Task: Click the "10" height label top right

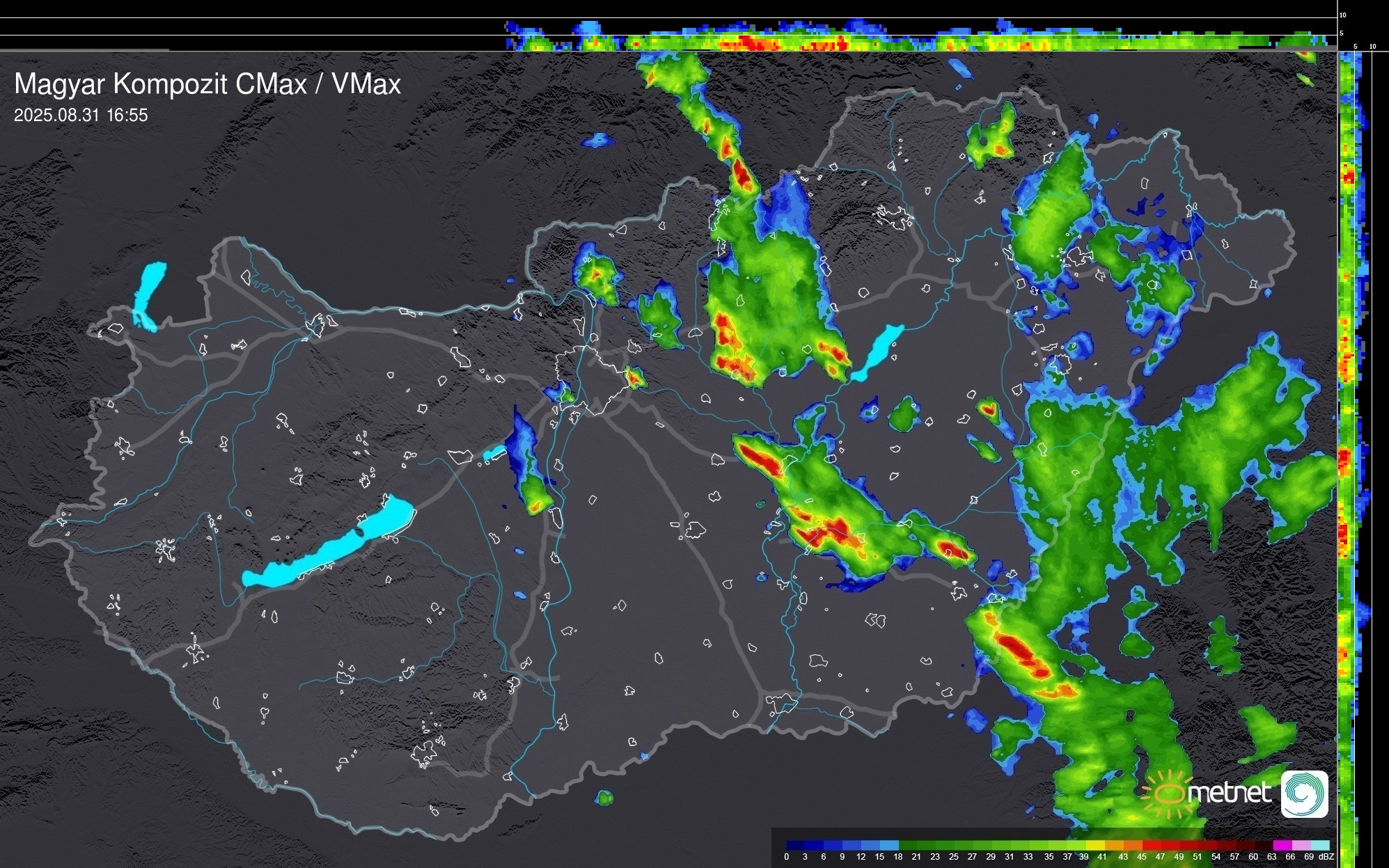Action: [x=1342, y=15]
